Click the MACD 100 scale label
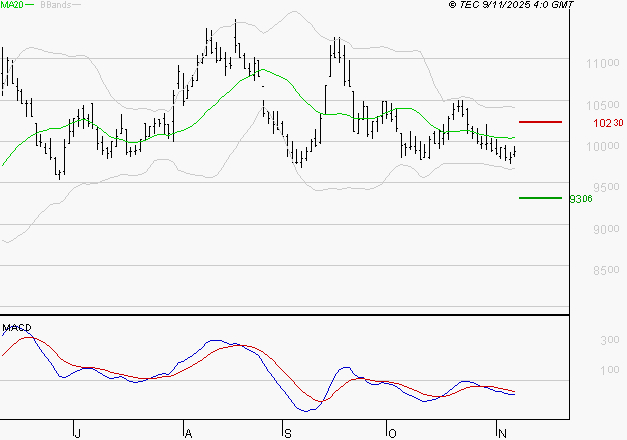Viewport: 627px width, 440px height. click(610, 370)
